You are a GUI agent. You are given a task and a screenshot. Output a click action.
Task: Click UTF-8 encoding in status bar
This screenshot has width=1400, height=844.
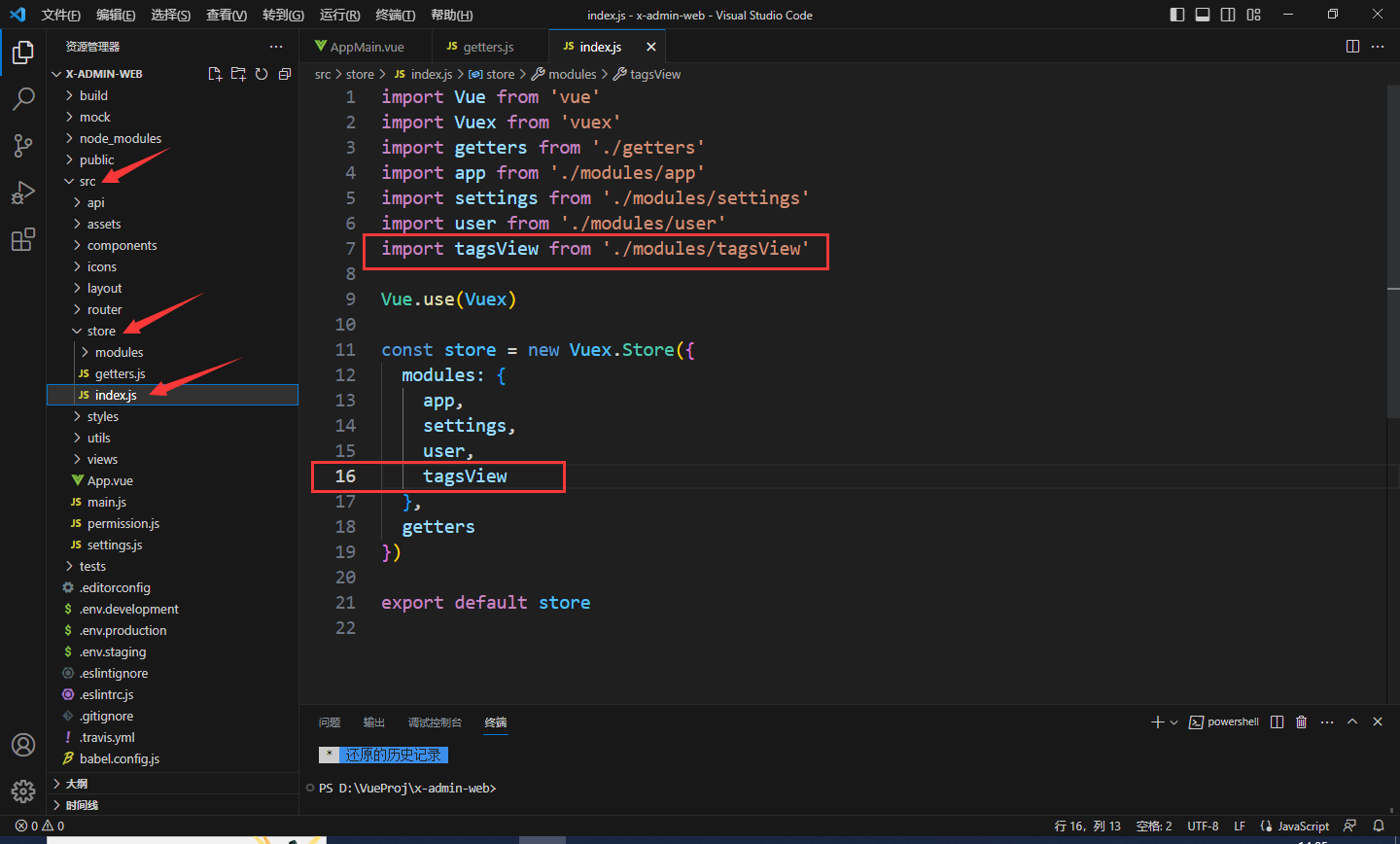click(1203, 826)
